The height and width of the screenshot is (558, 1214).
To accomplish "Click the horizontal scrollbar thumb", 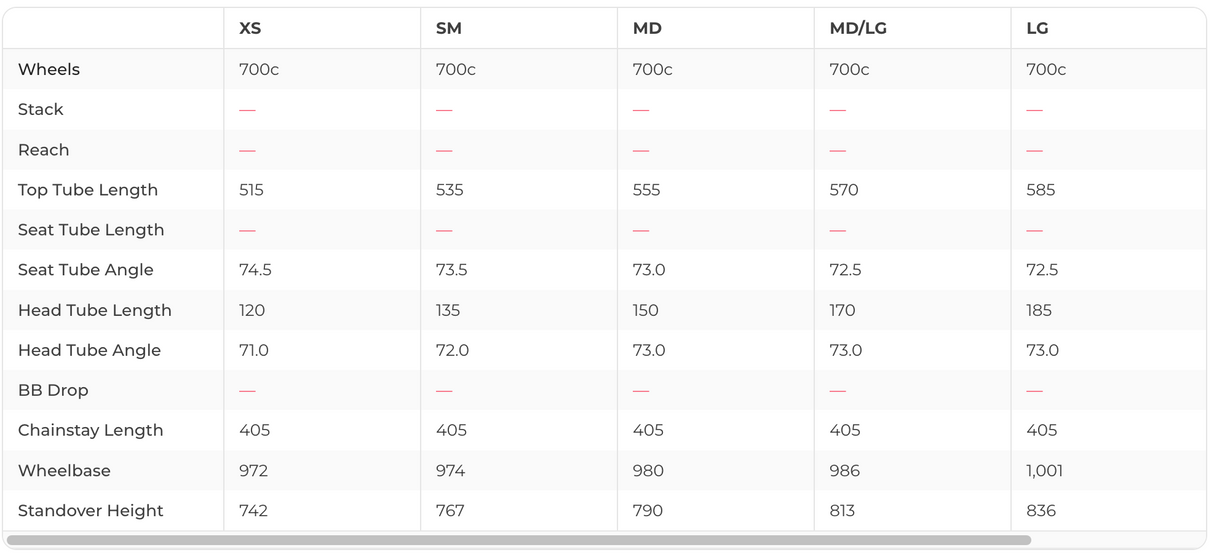I will pos(518,540).
